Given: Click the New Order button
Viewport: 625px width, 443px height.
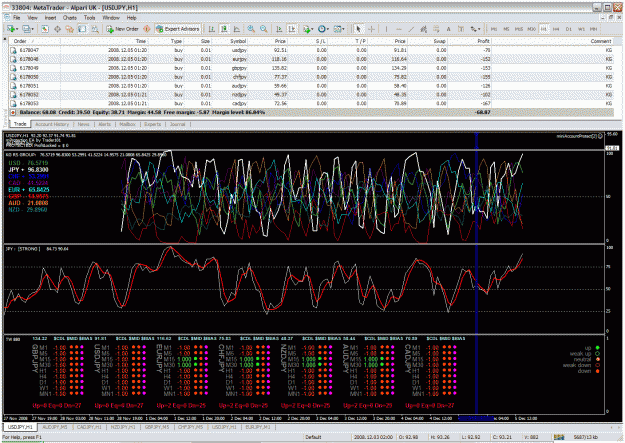Looking at the screenshot, I should coord(122,29).
